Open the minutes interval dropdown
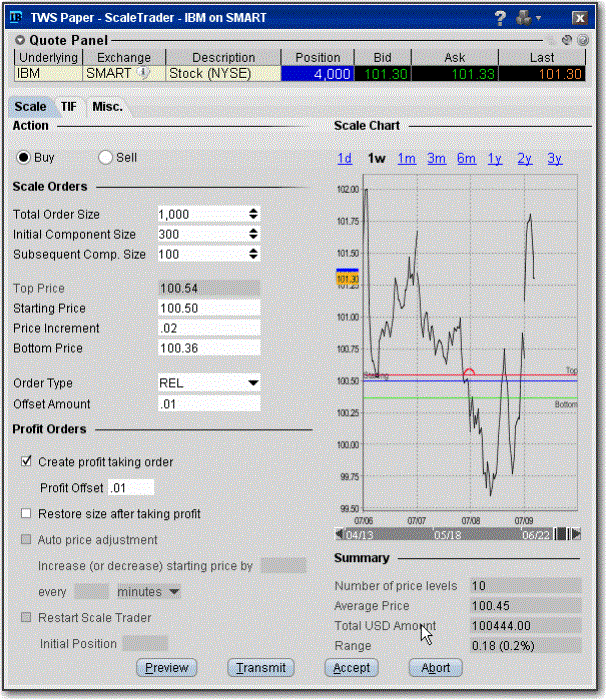The width and height of the screenshot is (606, 699). (x=174, y=592)
